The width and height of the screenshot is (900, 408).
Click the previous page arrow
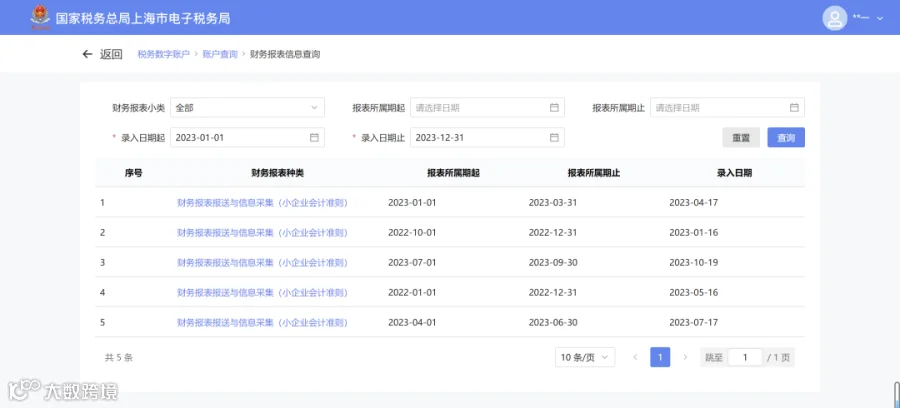pyautogui.click(x=635, y=357)
